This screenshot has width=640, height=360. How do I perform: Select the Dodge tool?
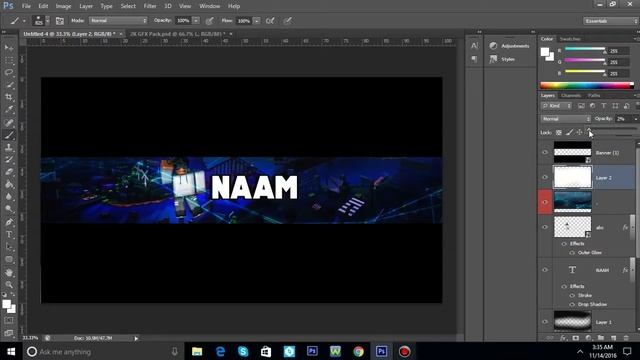click(x=9, y=209)
